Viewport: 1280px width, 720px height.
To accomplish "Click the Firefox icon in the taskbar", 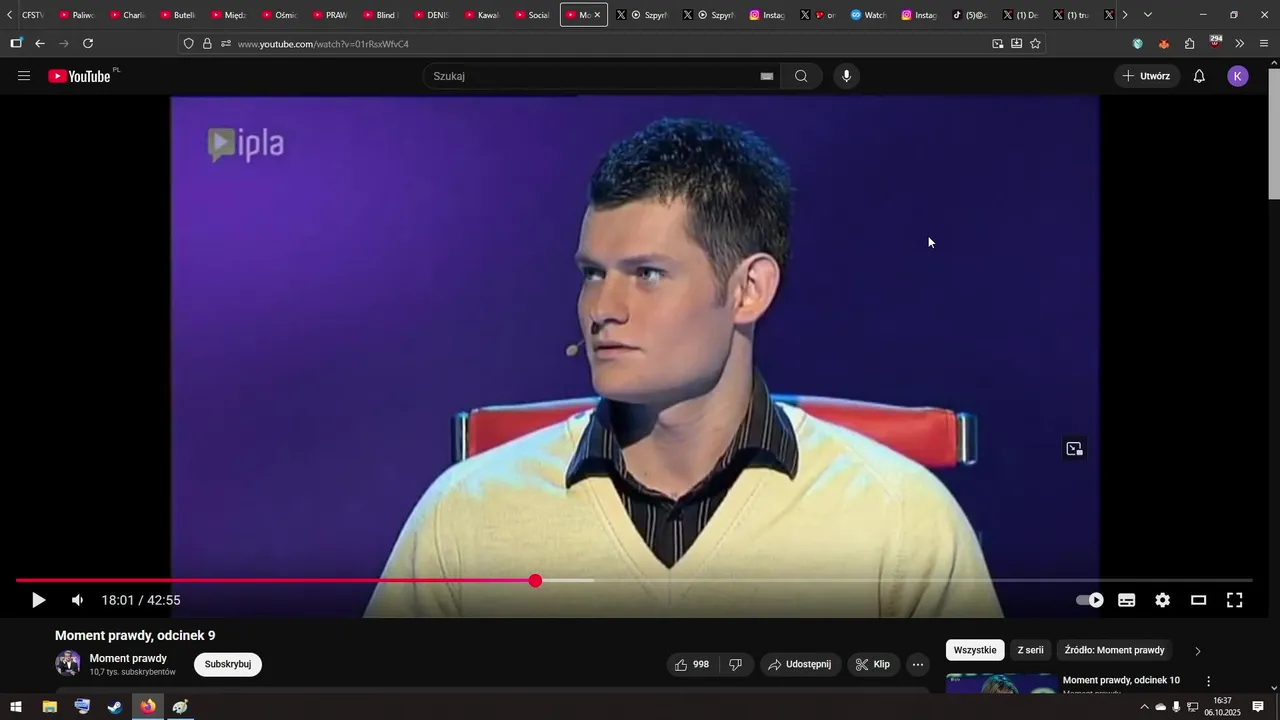I will click(148, 707).
